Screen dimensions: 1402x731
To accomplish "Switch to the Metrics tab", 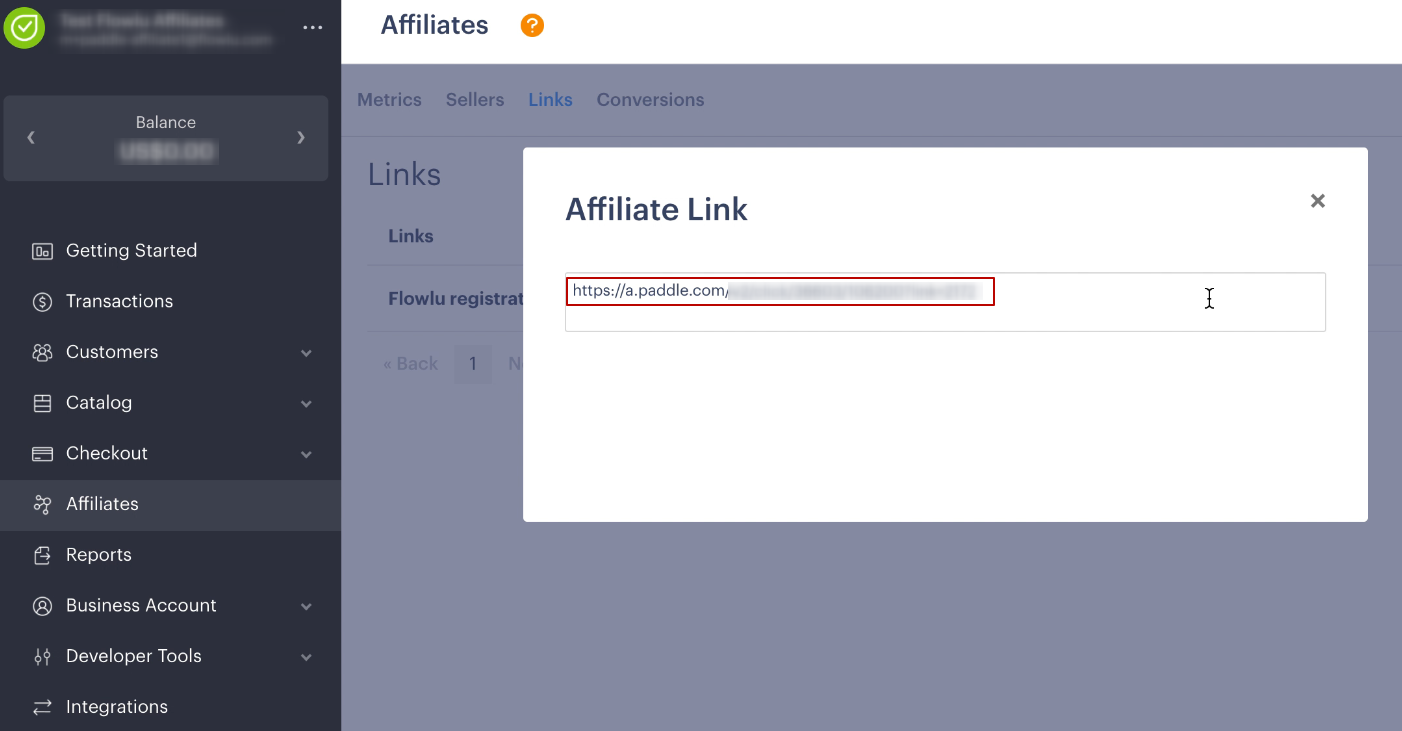I will (x=389, y=100).
